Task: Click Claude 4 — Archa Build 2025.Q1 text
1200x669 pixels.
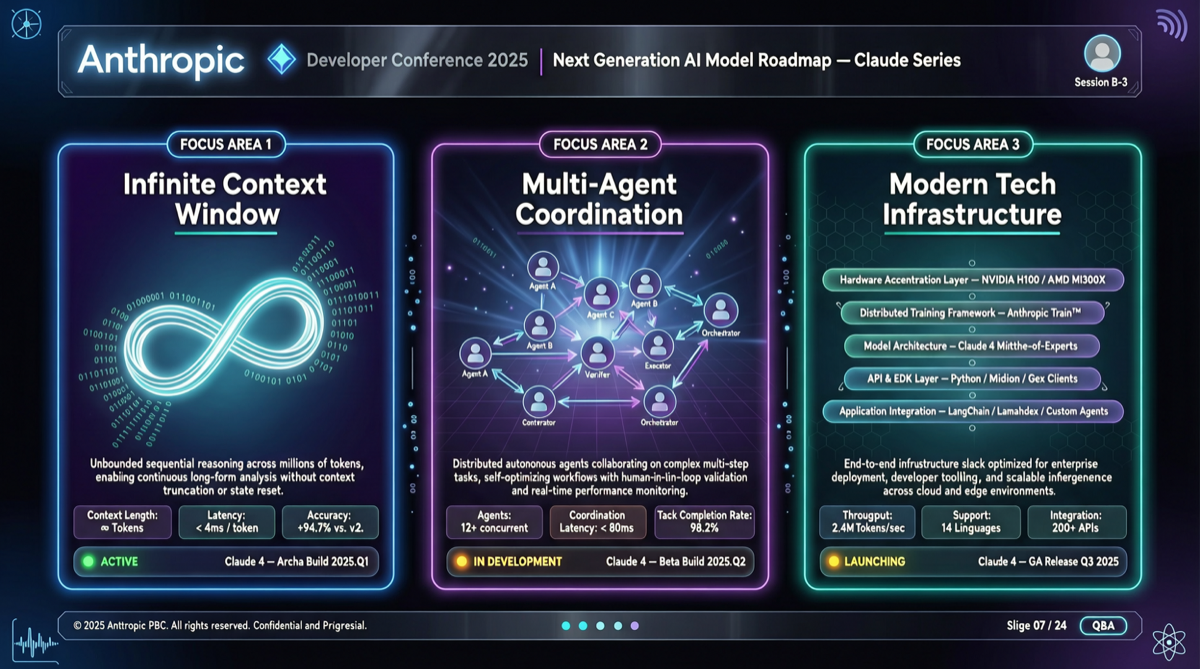Action: [296, 562]
